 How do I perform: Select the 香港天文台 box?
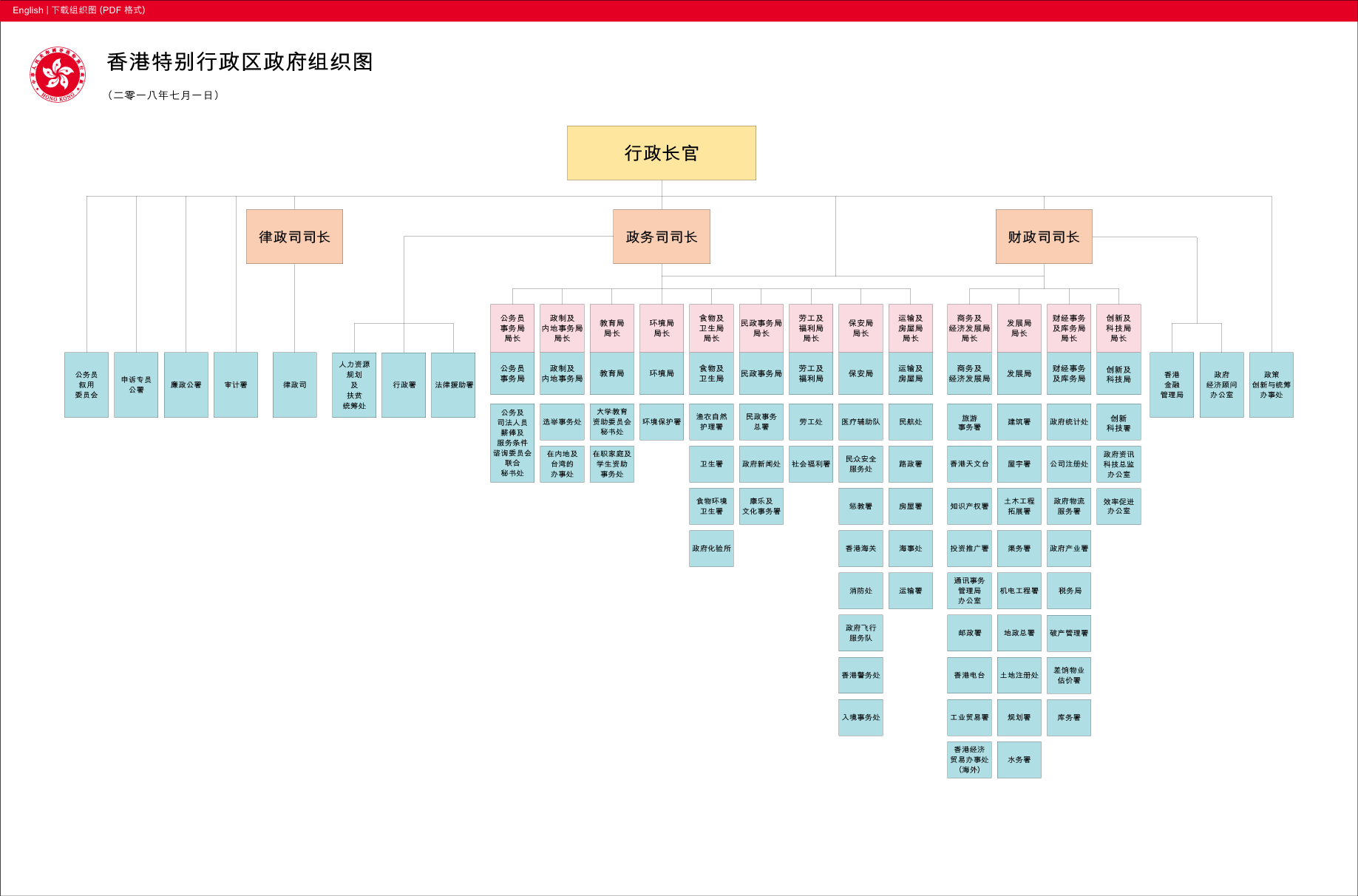[968, 464]
